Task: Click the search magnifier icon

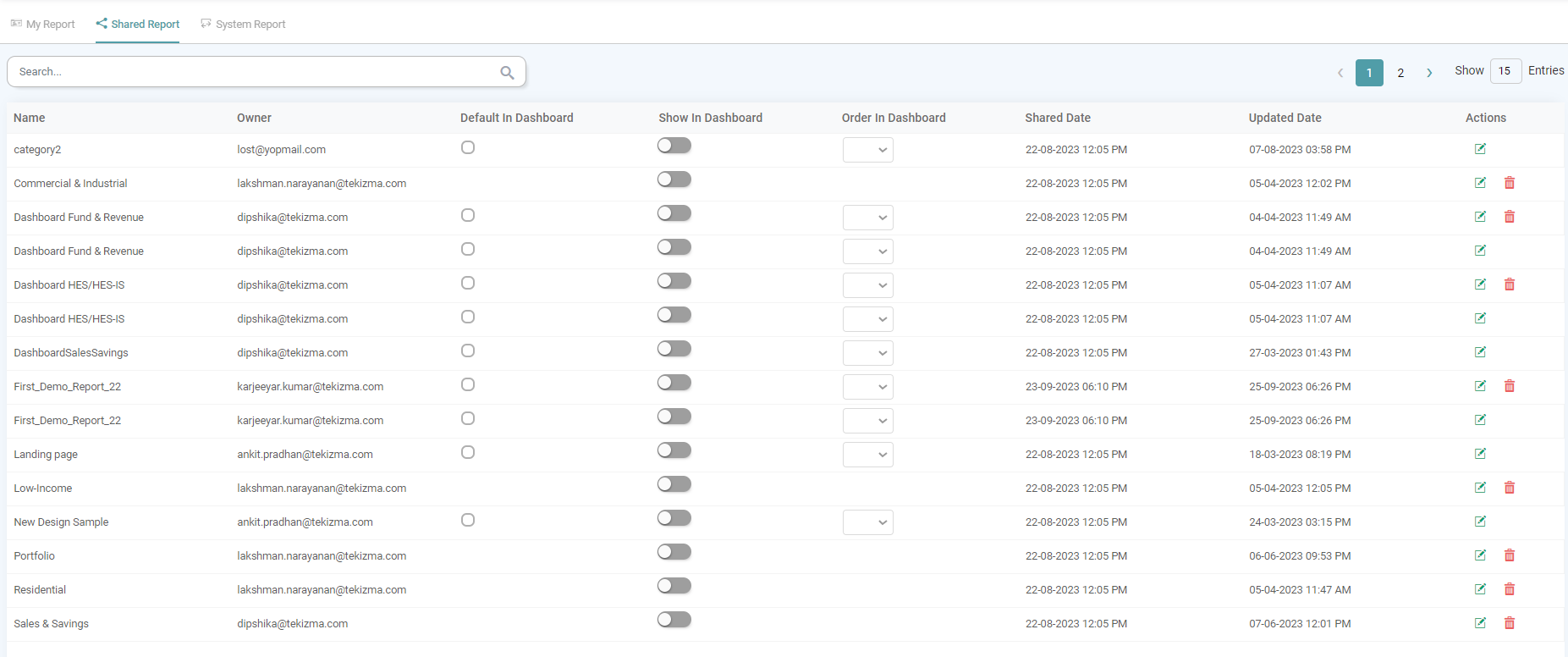Action: pos(507,73)
